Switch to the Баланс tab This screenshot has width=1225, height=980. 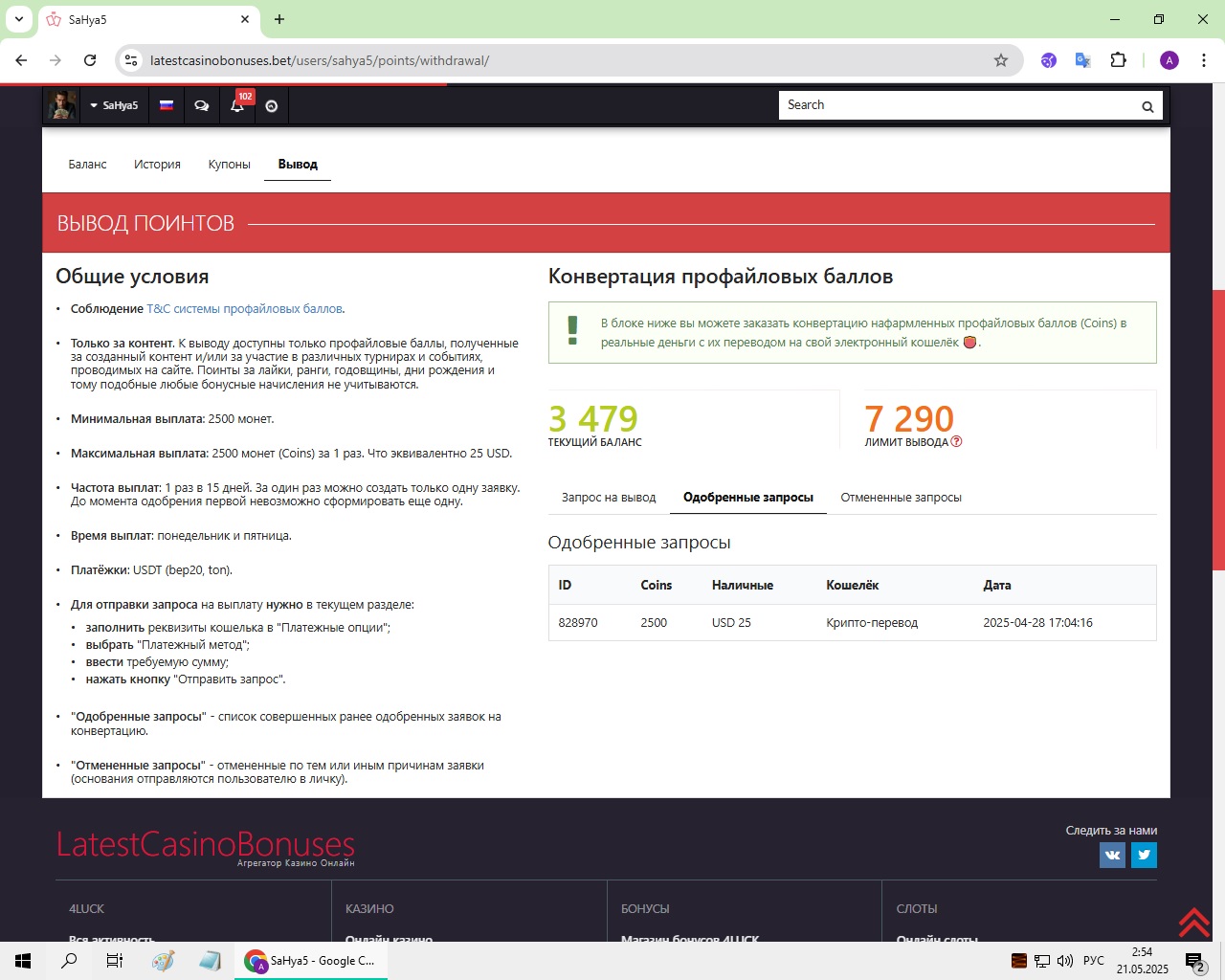click(87, 165)
